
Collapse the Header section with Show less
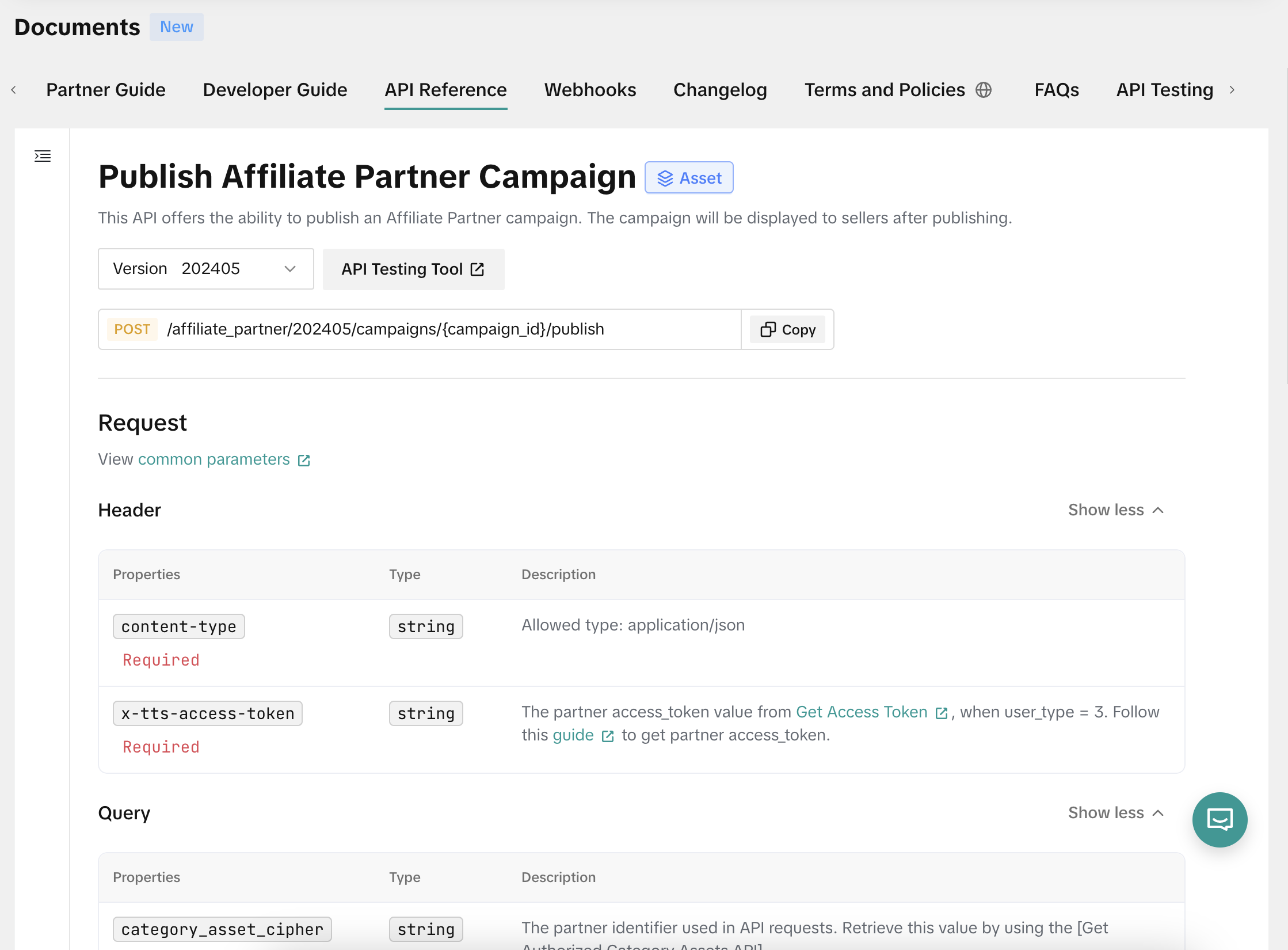[1115, 510]
